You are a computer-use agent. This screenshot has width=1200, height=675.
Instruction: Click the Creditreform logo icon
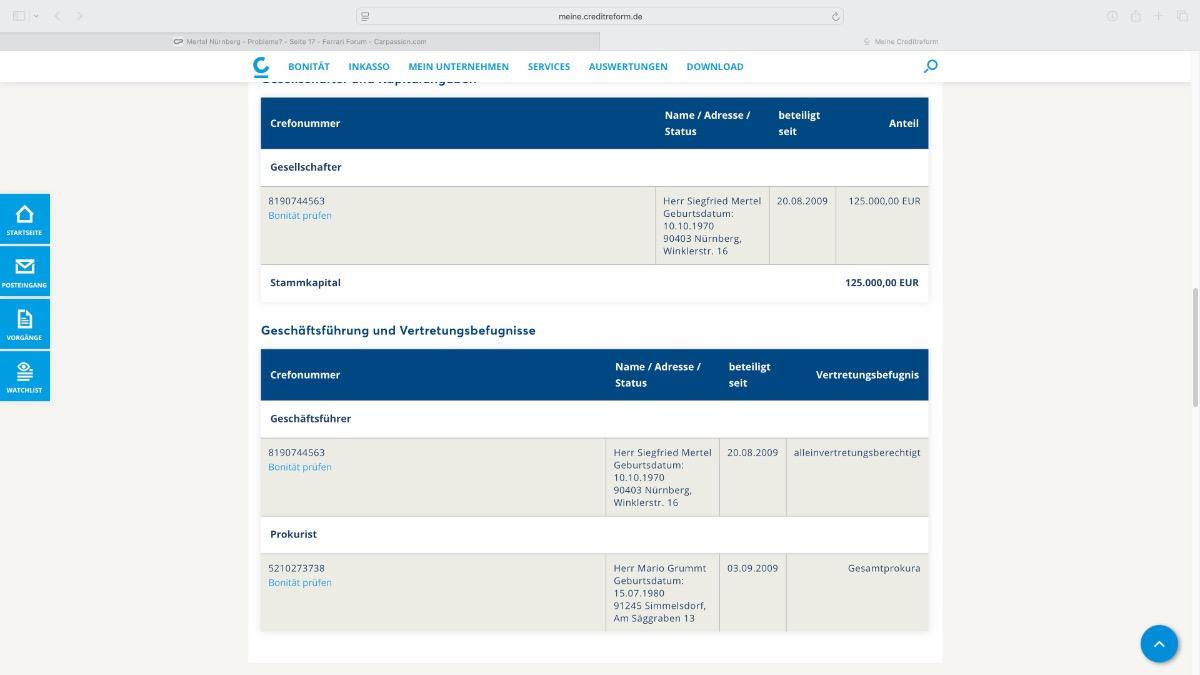tap(261, 67)
